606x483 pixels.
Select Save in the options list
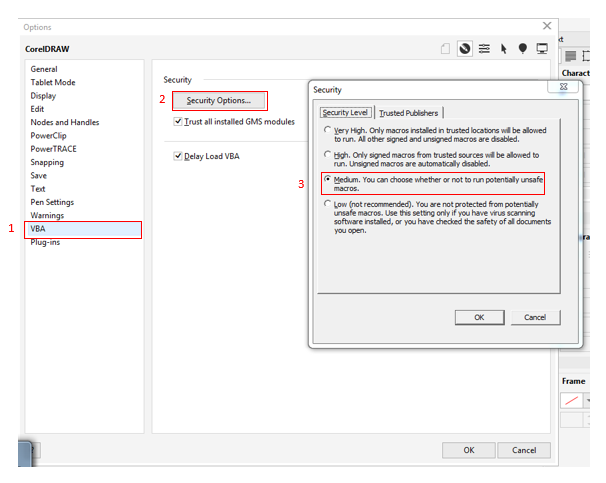tap(39, 175)
